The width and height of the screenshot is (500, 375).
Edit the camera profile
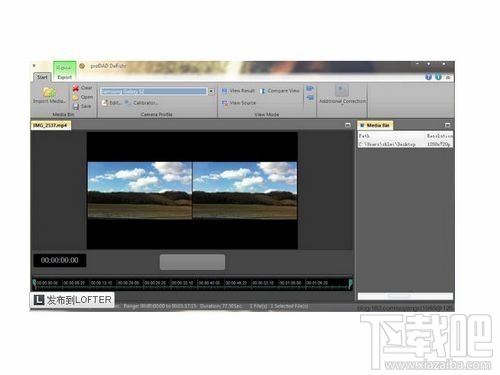[x=112, y=103]
